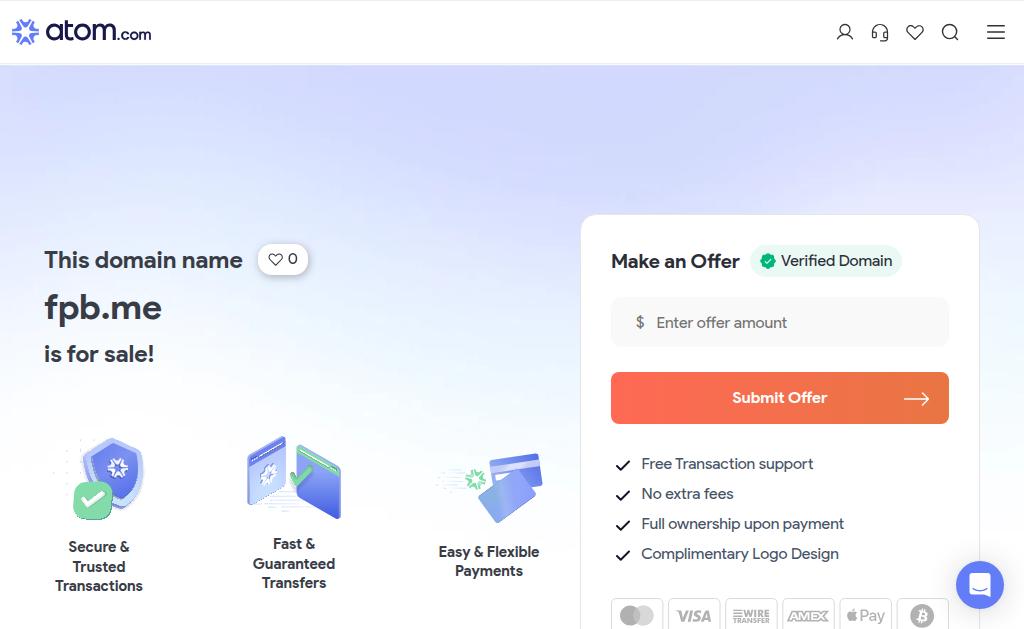This screenshot has height=629, width=1024.
Task: Open the hamburger menu
Action: pyautogui.click(x=995, y=32)
